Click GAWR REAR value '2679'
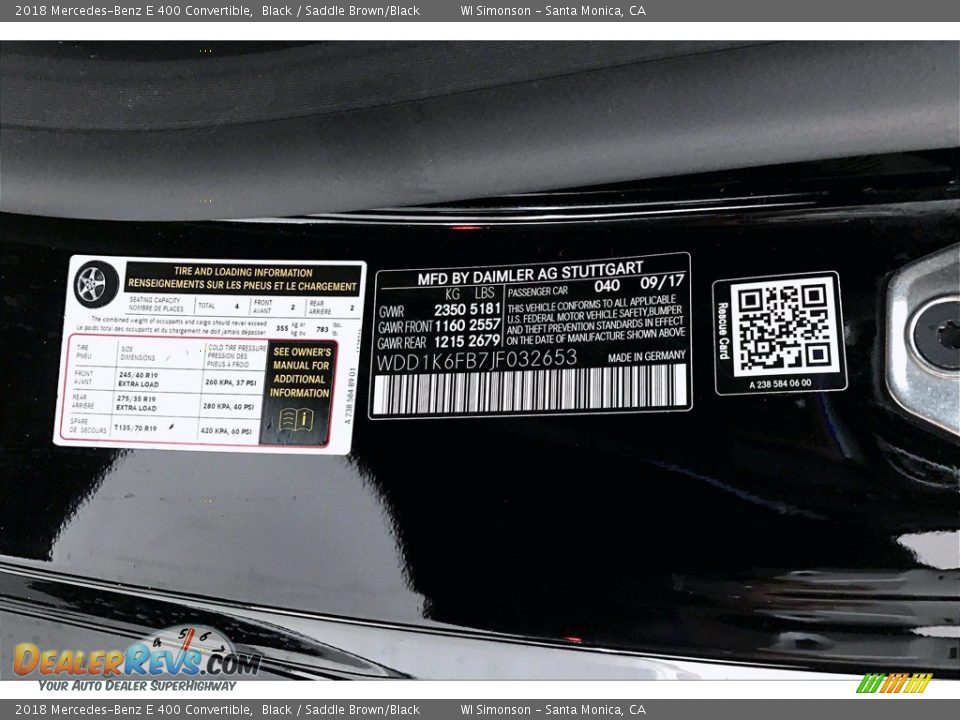 (x=485, y=341)
